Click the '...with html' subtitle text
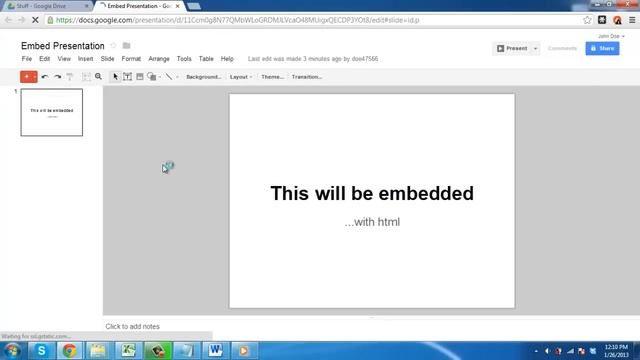The height and width of the screenshot is (360, 640). point(372,222)
